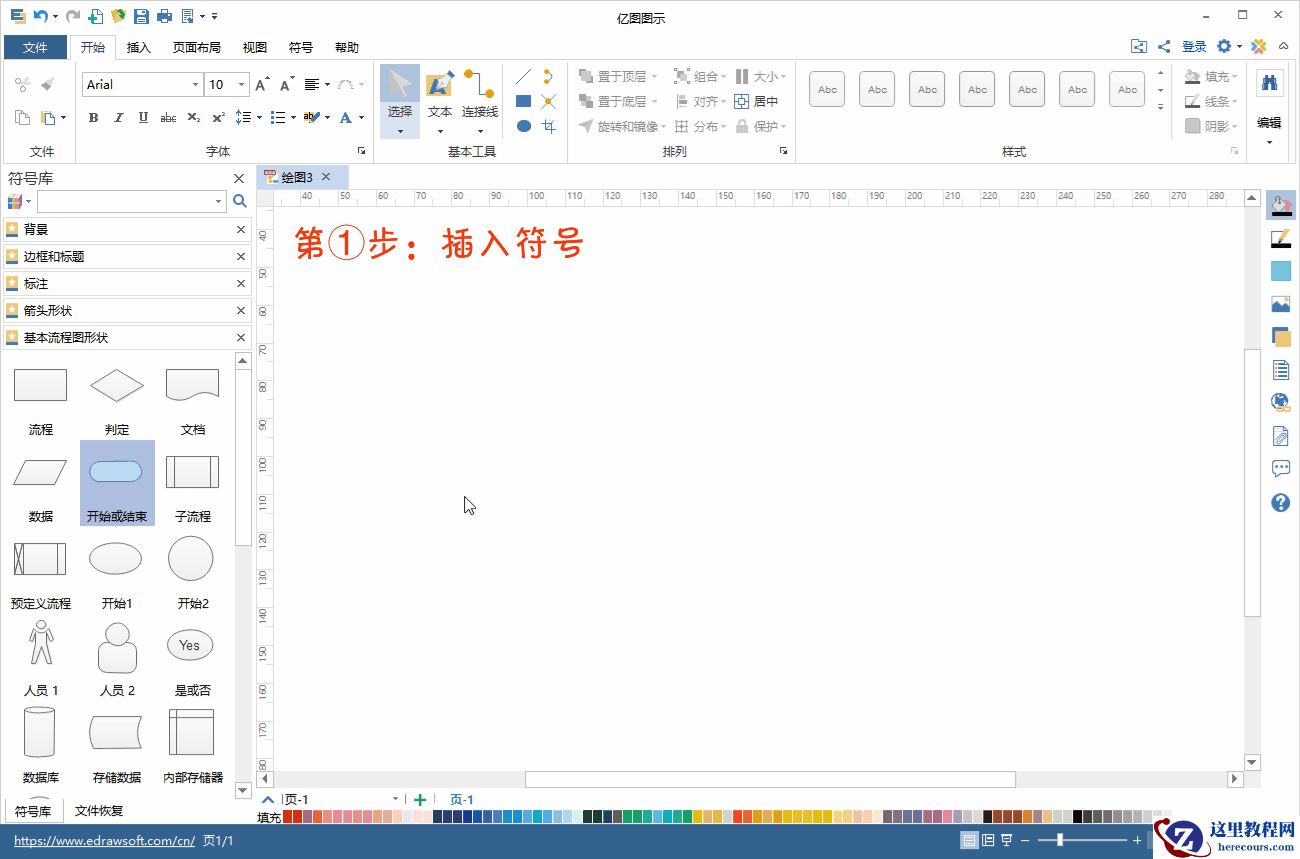Open the font size dropdown

[x=240, y=84]
